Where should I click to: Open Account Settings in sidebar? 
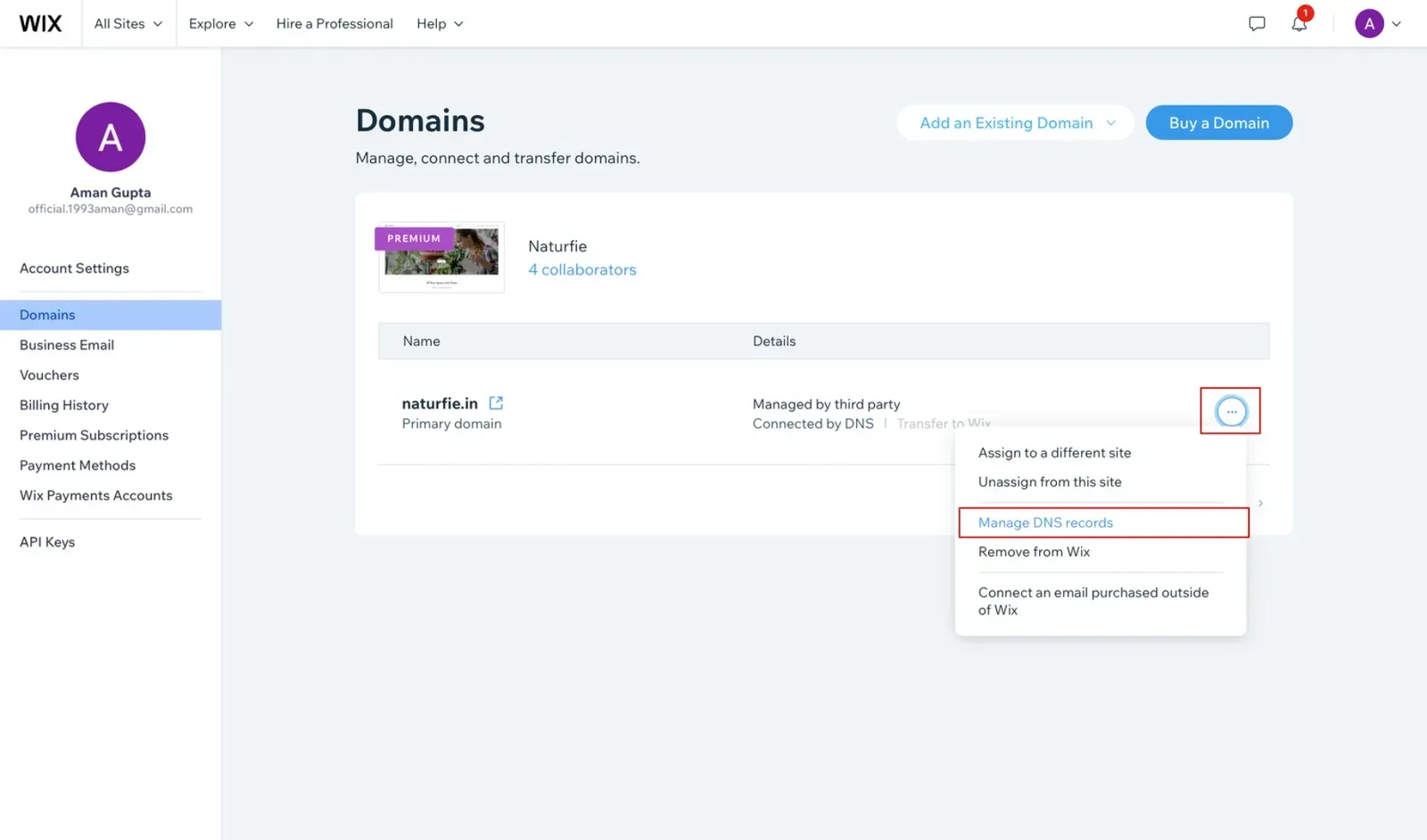[x=74, y=268]
